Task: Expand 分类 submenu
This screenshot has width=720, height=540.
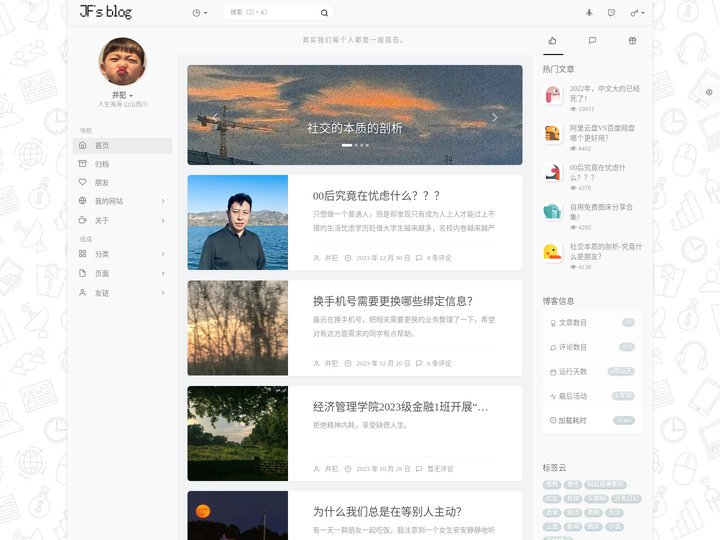Action: pos(122,254)
